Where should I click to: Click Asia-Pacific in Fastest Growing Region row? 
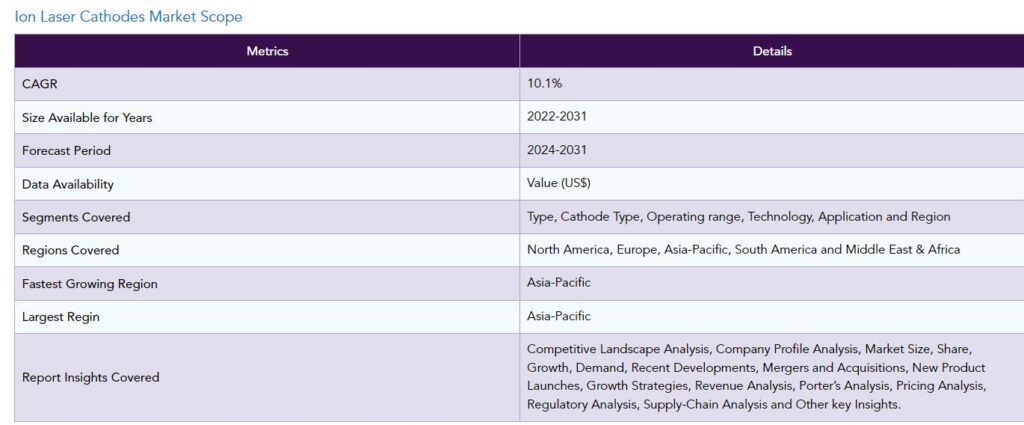(x=559, y=283)
